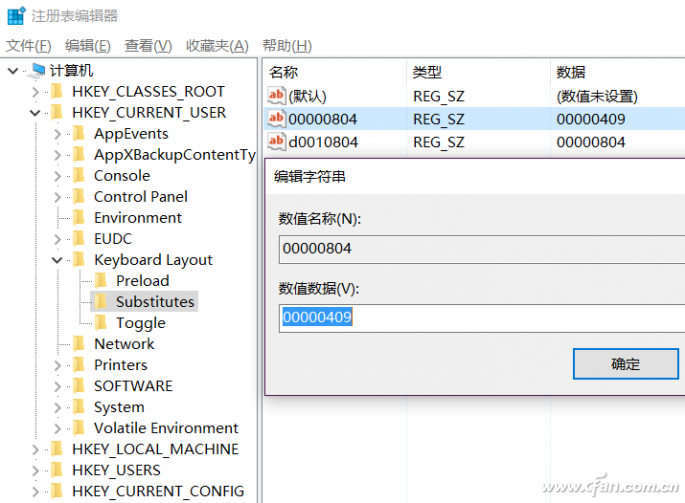Screen dimensions: 685x503
Task: Click the 数值名称 field showing 00000804
Action: point(482,249)
